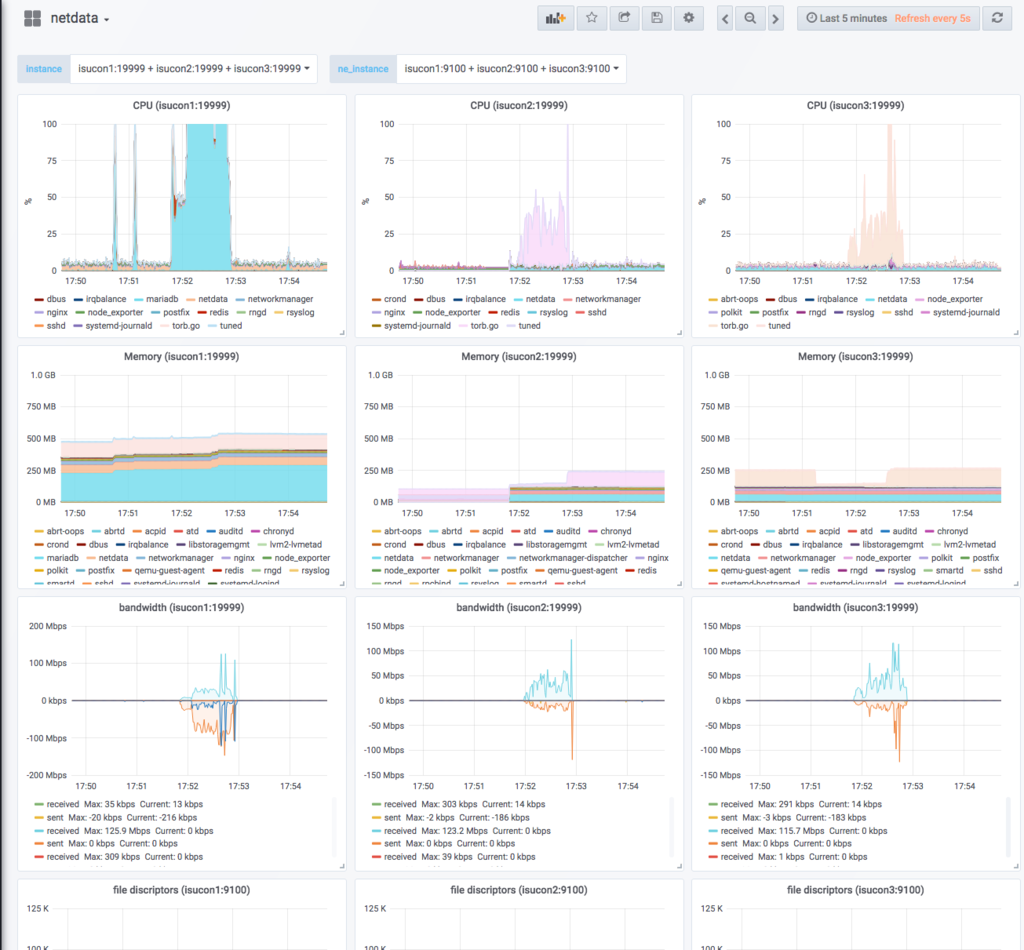Select 'received Max: 115.7 Mbps' row in bandwidth isucon3 legend
This screenshot has height=950, width=1024.
coord(798,831)
